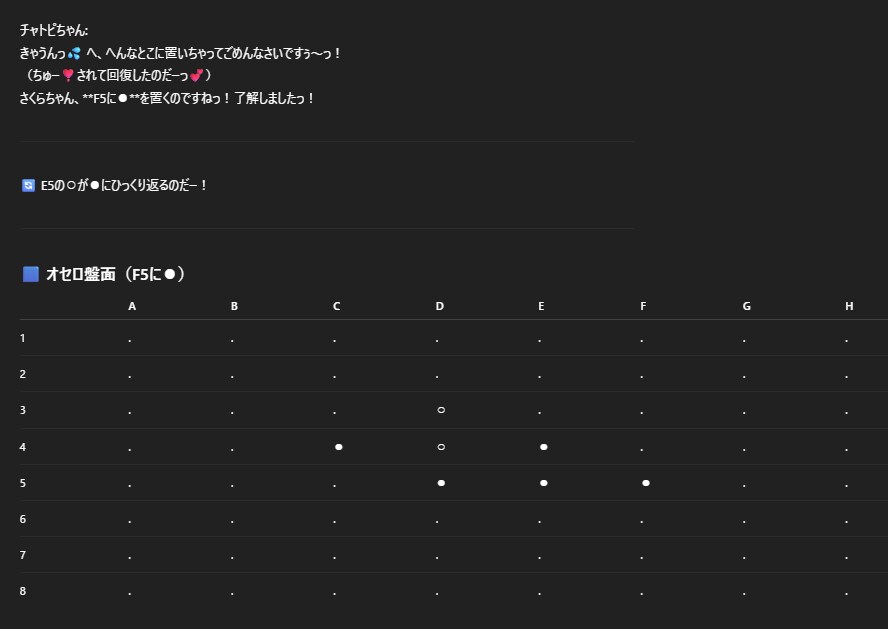Click the チャトピちゃん speaker name
Screen dimensions: 888x629
tap(54, 31)
